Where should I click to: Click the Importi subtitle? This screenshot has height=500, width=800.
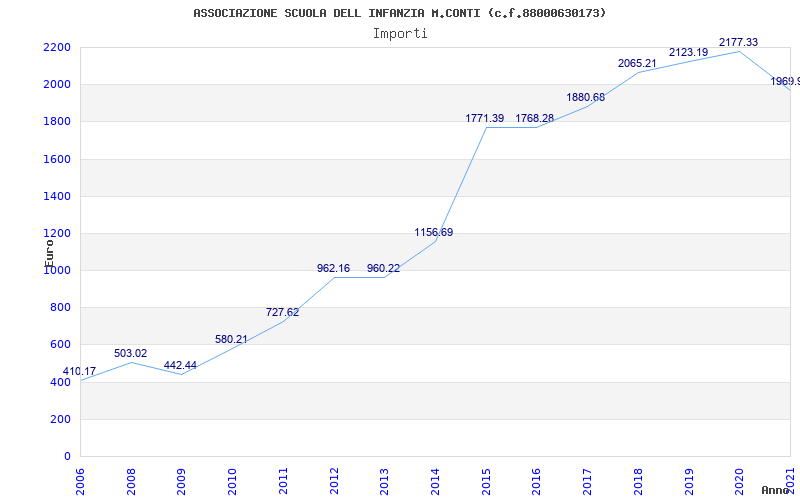pos(400,34)
